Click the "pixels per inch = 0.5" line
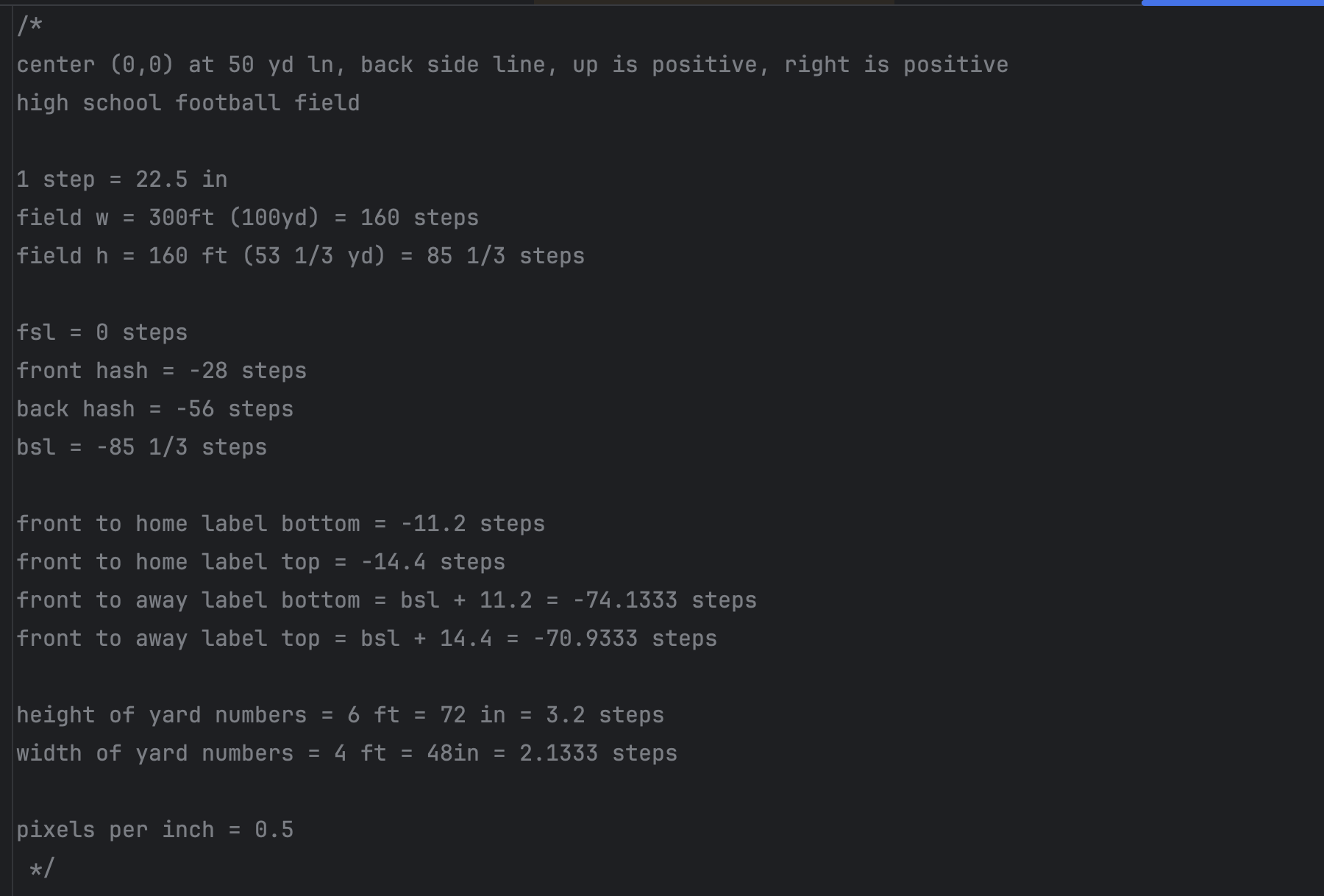This screenshot has height=896, width=1324. pyautogui.click(x=154, y=830)
